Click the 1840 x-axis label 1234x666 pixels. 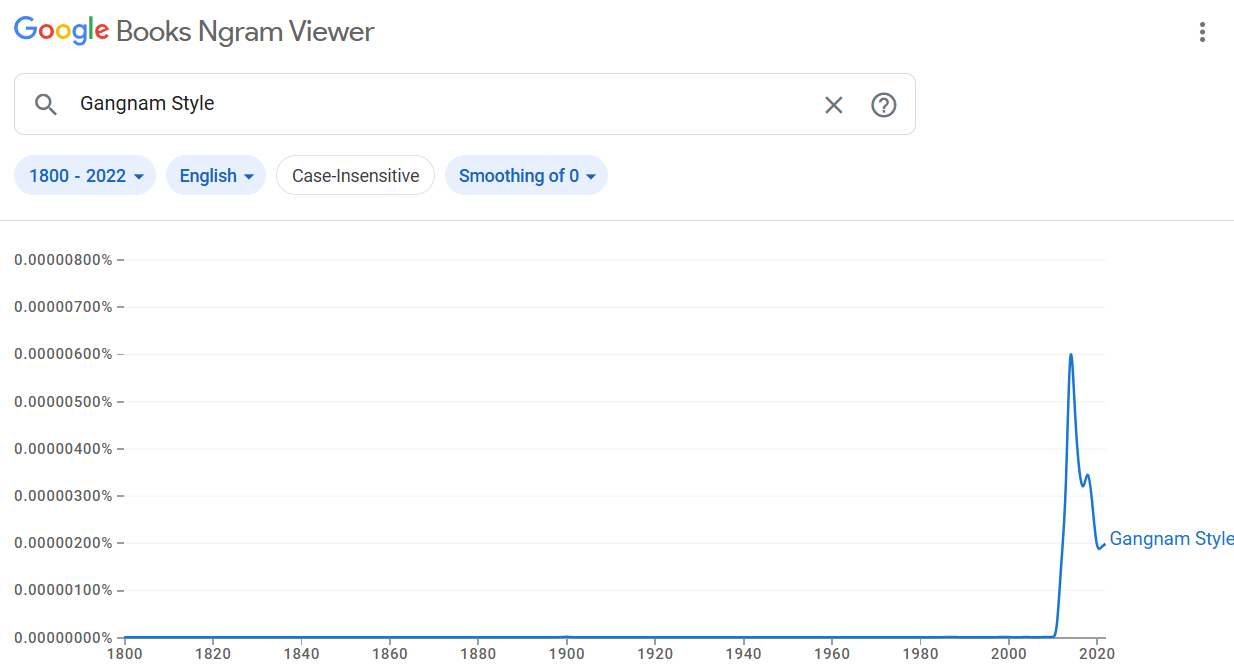click(301, 654)
